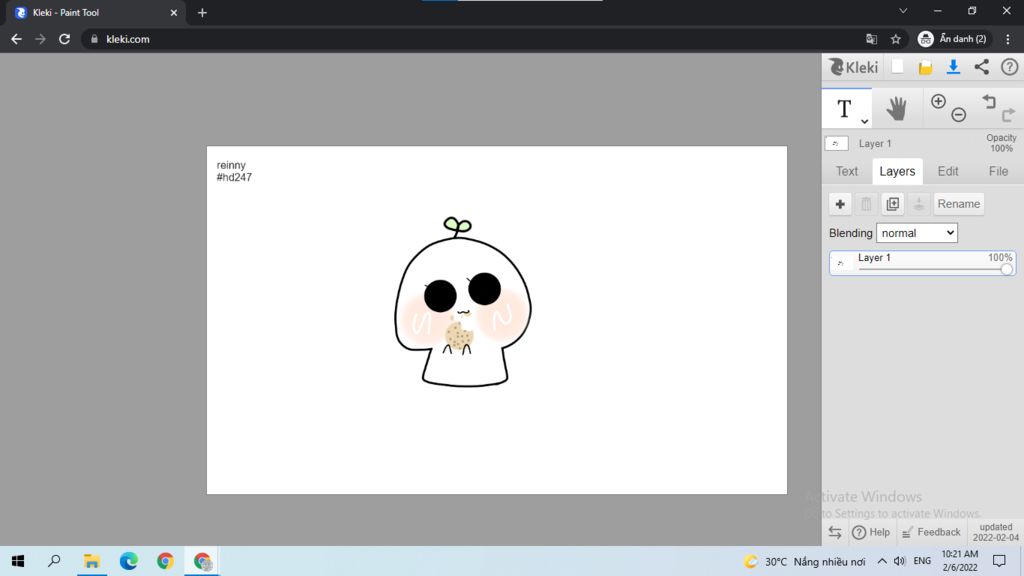Image resolution: width=1024 pixels, height=576 pixels.
Task: Open File Explorer from taskbar
Action: coord(91,561)
